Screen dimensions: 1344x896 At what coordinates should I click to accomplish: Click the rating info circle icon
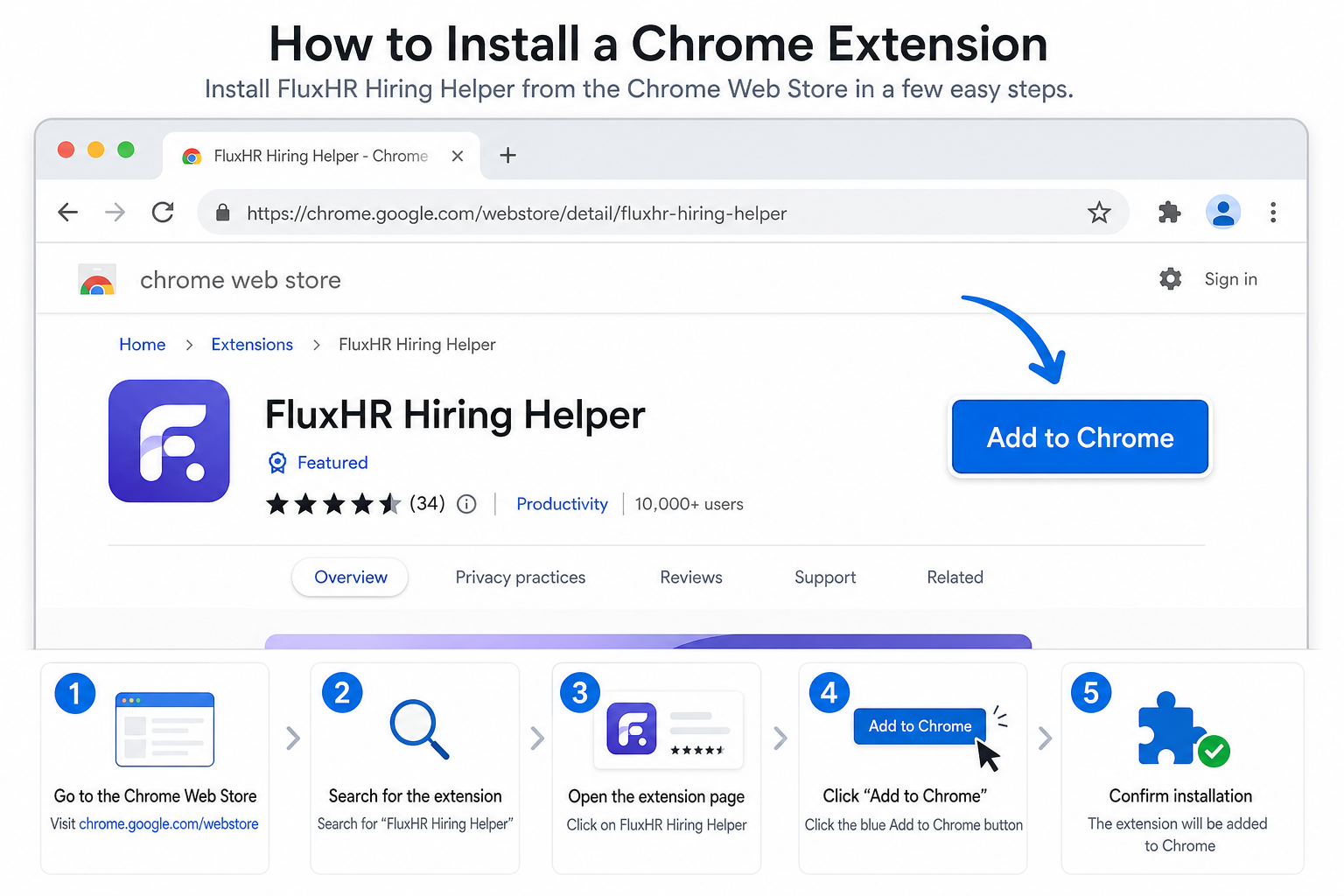tap(467, 504)
